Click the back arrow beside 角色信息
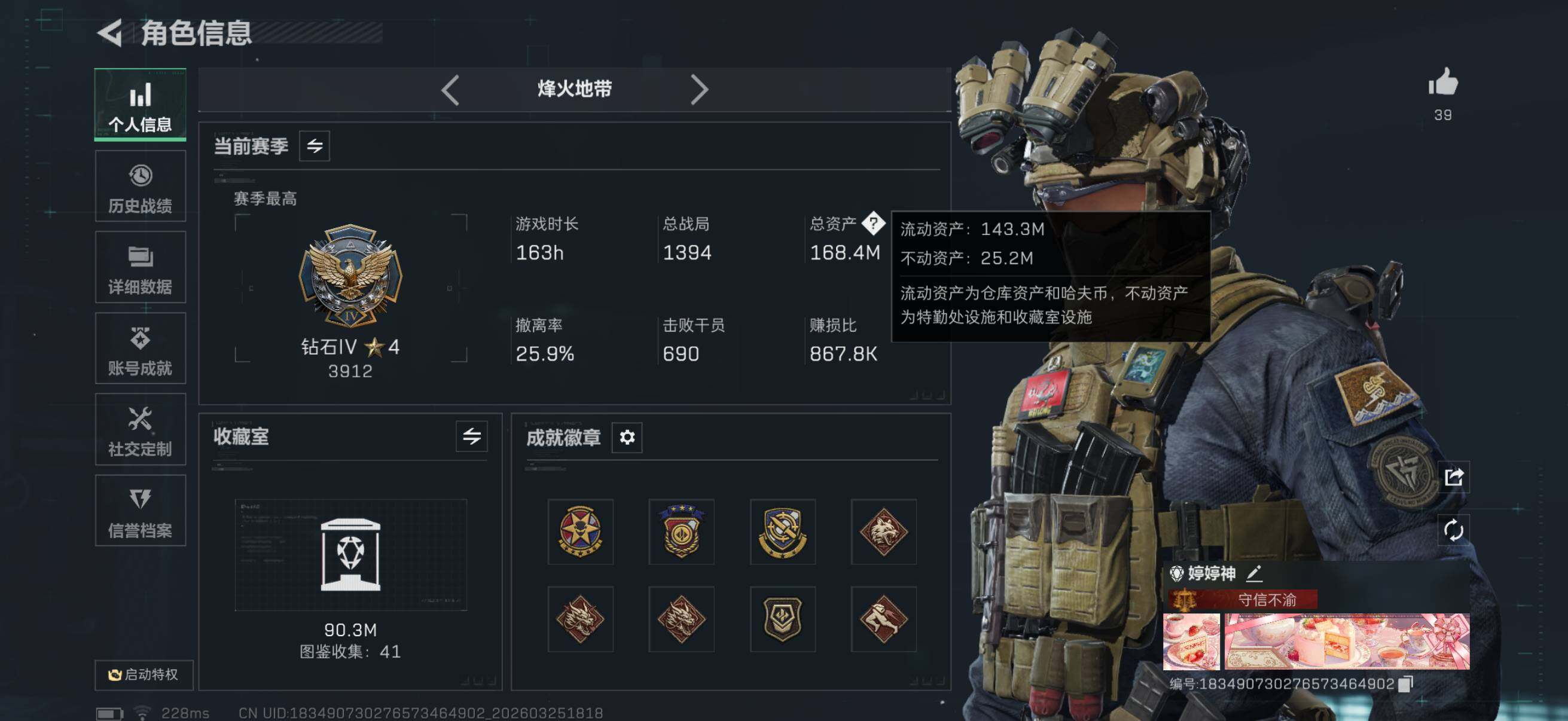 pyautogui.click(x=110, y=32)
